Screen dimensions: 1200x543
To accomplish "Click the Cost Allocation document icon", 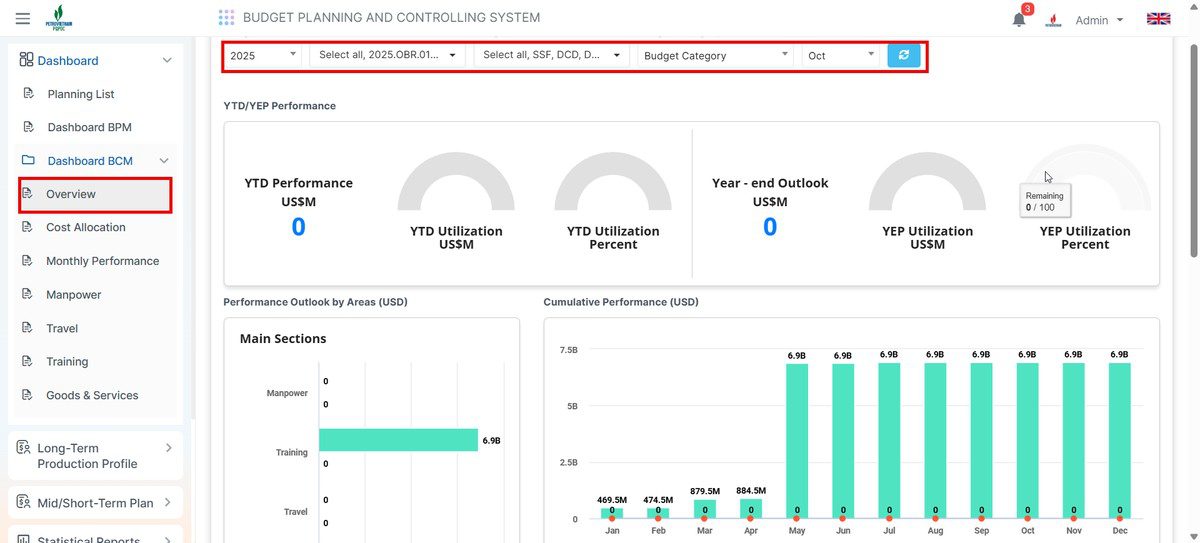I will 28,227.
